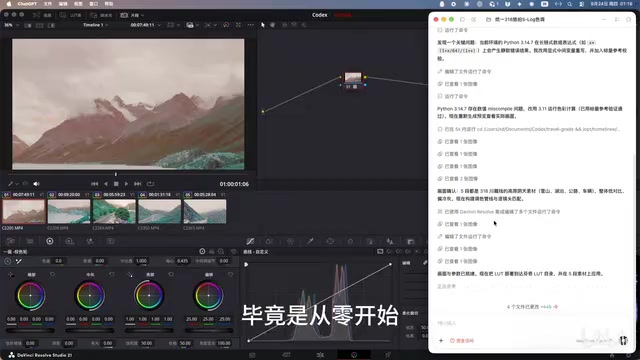Open the Tracker palette

(350, 241)
